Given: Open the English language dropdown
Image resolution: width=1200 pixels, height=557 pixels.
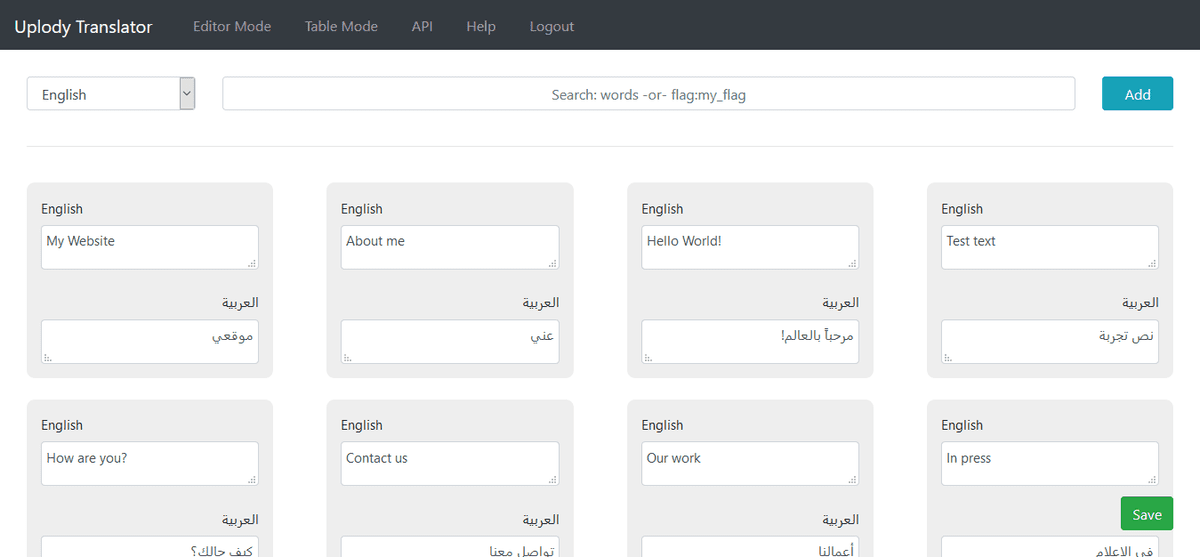Looking at the screenshot, I should 111,94.
